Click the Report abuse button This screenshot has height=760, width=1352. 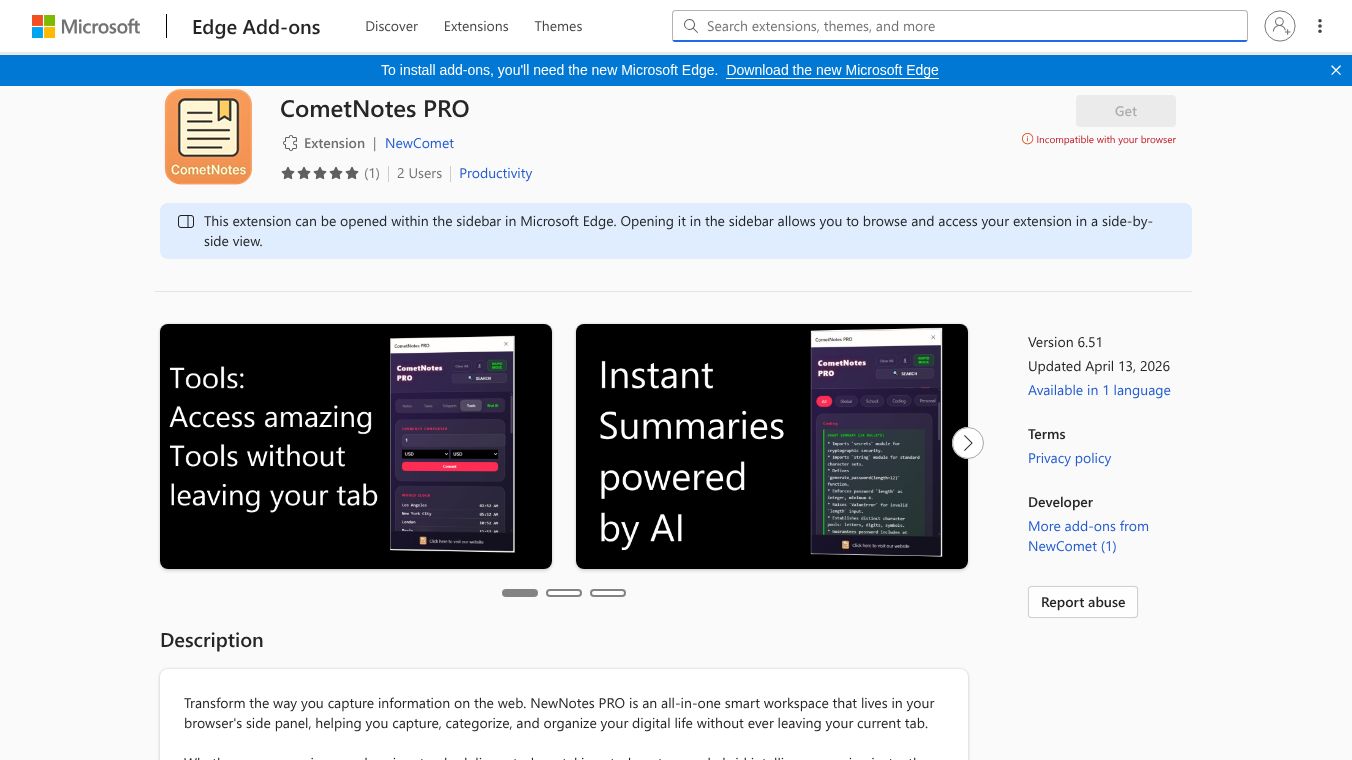(1083, 602)
